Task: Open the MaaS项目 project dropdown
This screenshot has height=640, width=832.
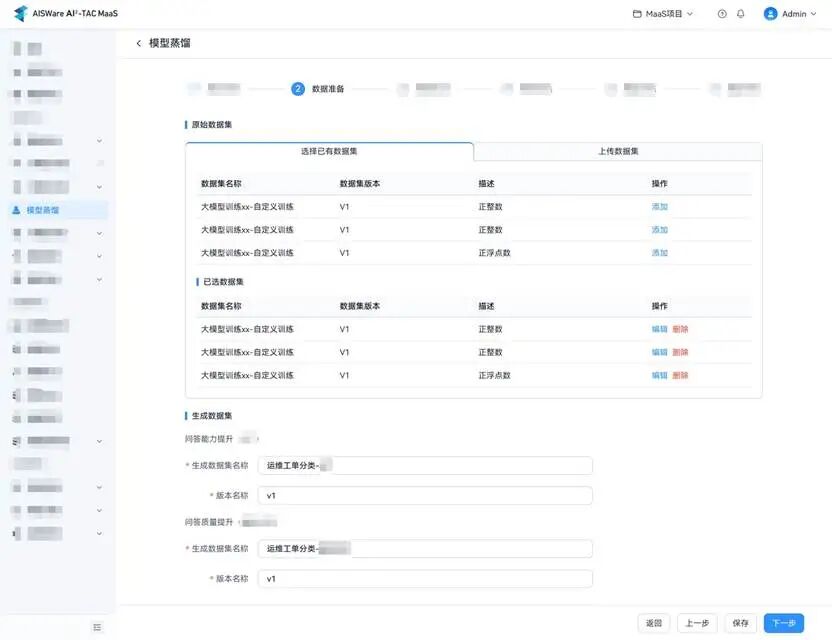Action: pyautogui.click(x=663, y=14)
